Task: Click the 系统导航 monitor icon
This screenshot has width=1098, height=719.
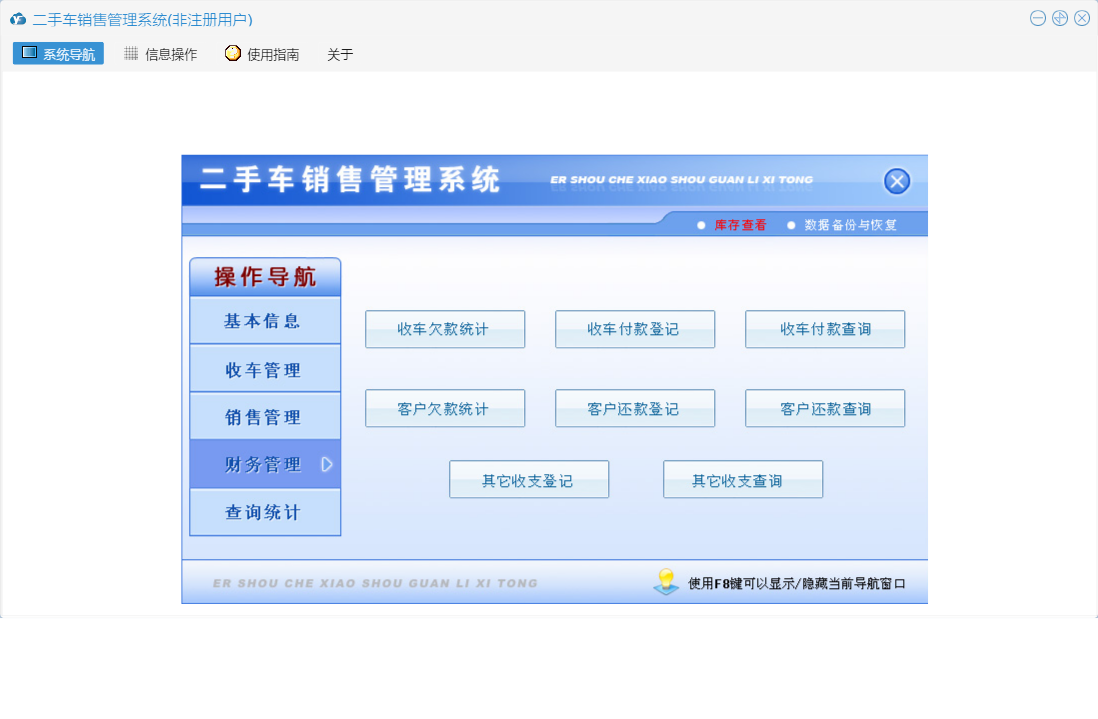Action: 29,53
